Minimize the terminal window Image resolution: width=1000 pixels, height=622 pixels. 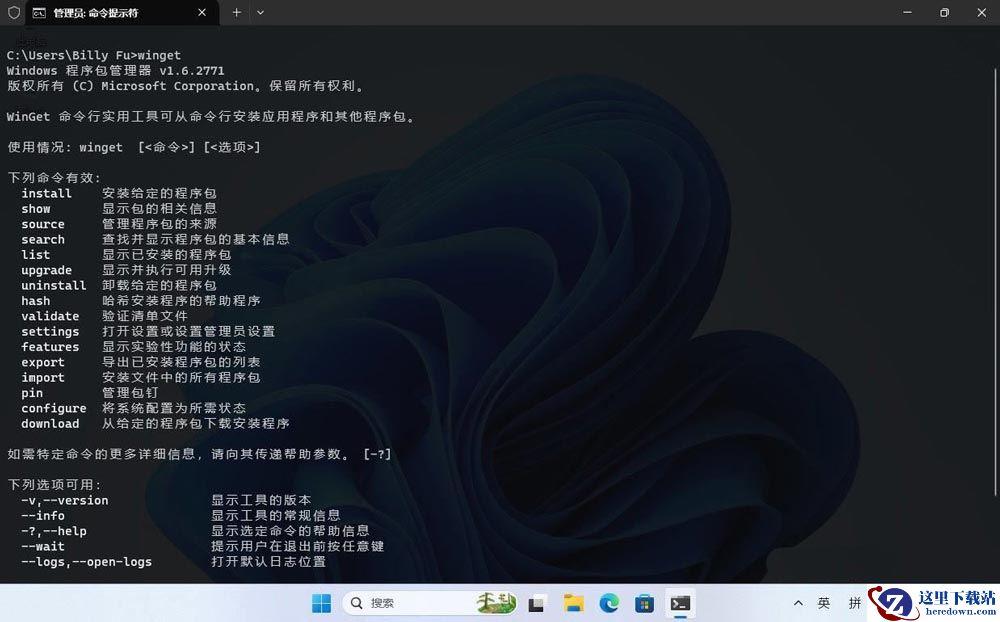click(x=908, y=13)
